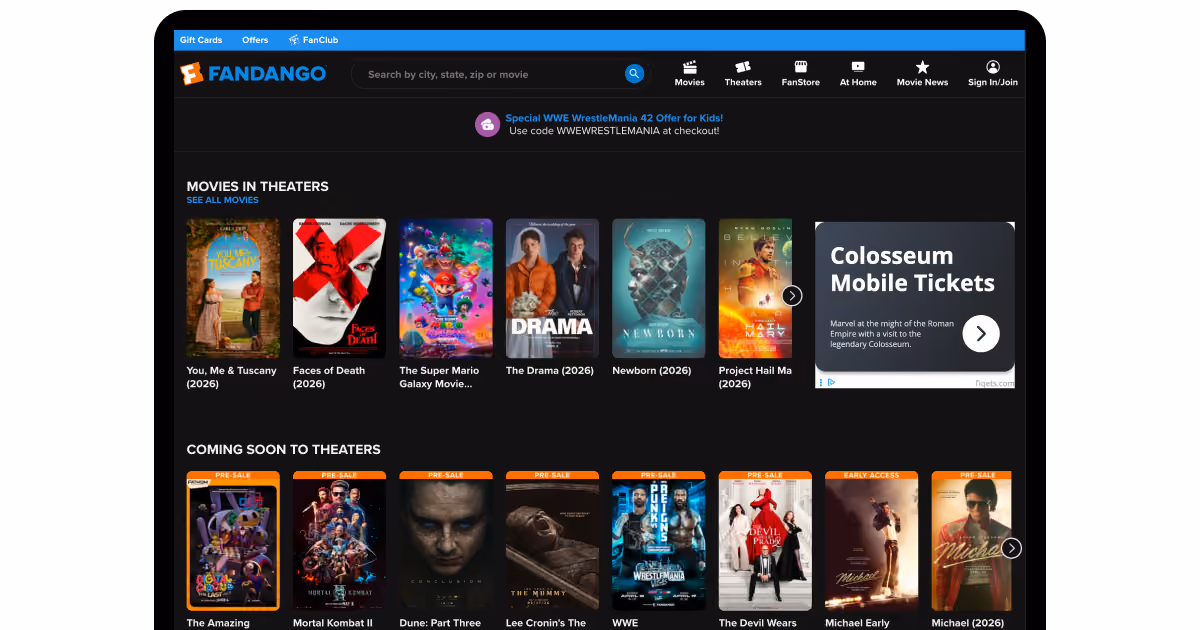The image size is (1200, 630).
Task: Open the Faces of Death poster
Action: click(339, 288)
